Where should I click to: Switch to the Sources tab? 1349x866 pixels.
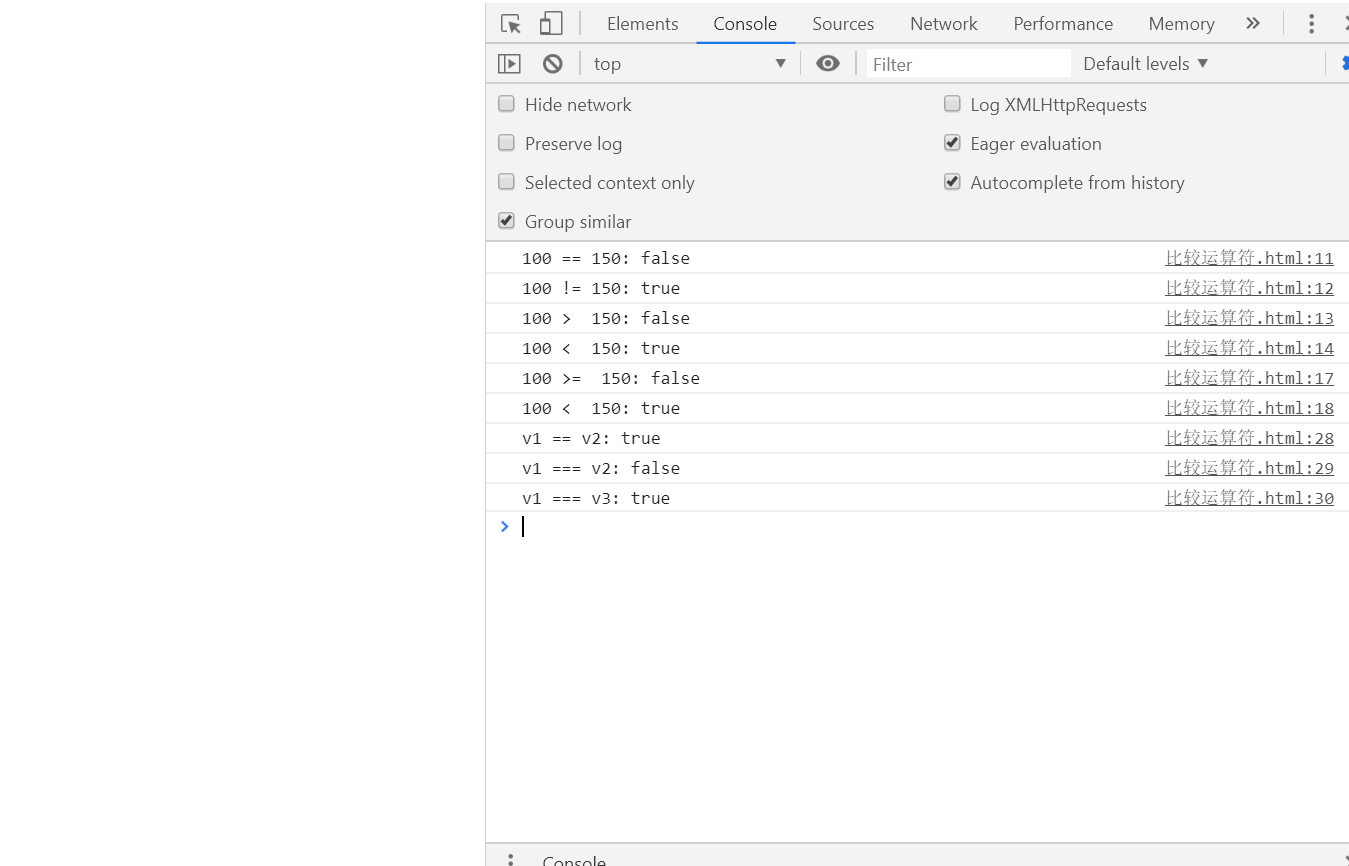click(x=843, y=24)
